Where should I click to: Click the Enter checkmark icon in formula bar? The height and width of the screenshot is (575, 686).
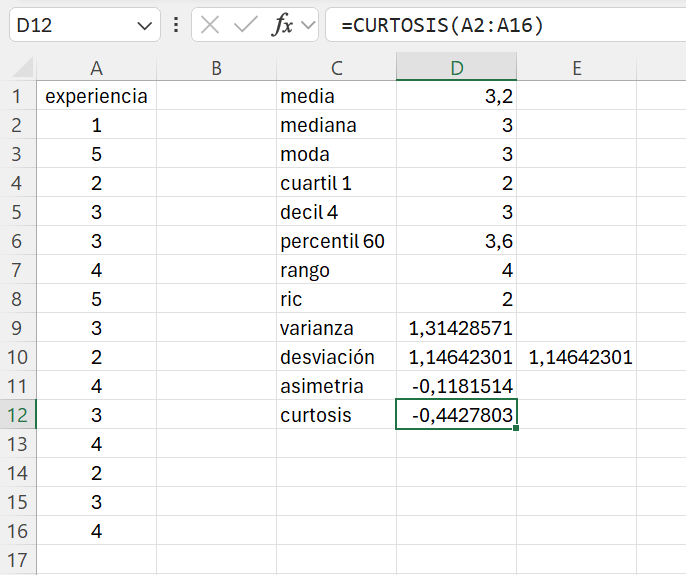coord(246,25)
